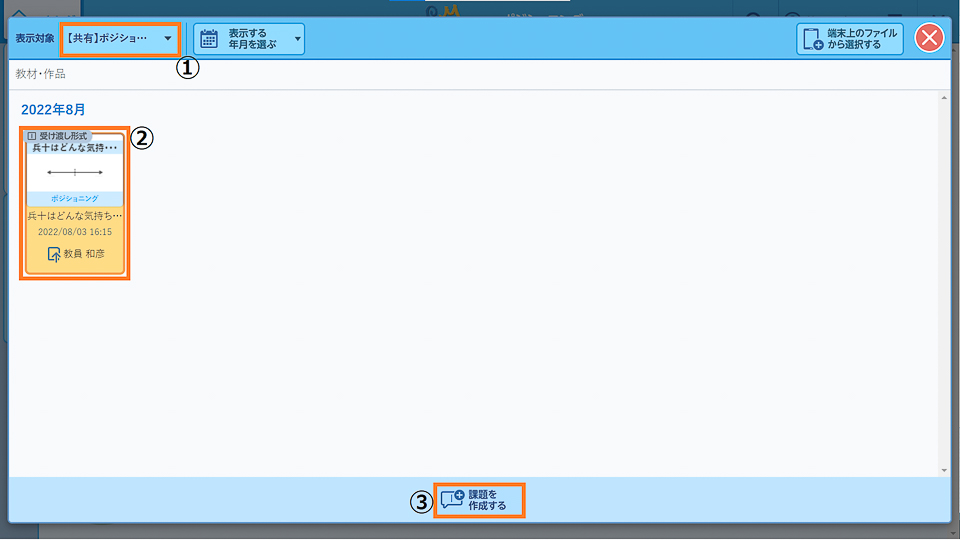The height and width of the screenshot is (540, 960).
Task: Click the share icon beside 教員 和彦
Action: (54, 254)
